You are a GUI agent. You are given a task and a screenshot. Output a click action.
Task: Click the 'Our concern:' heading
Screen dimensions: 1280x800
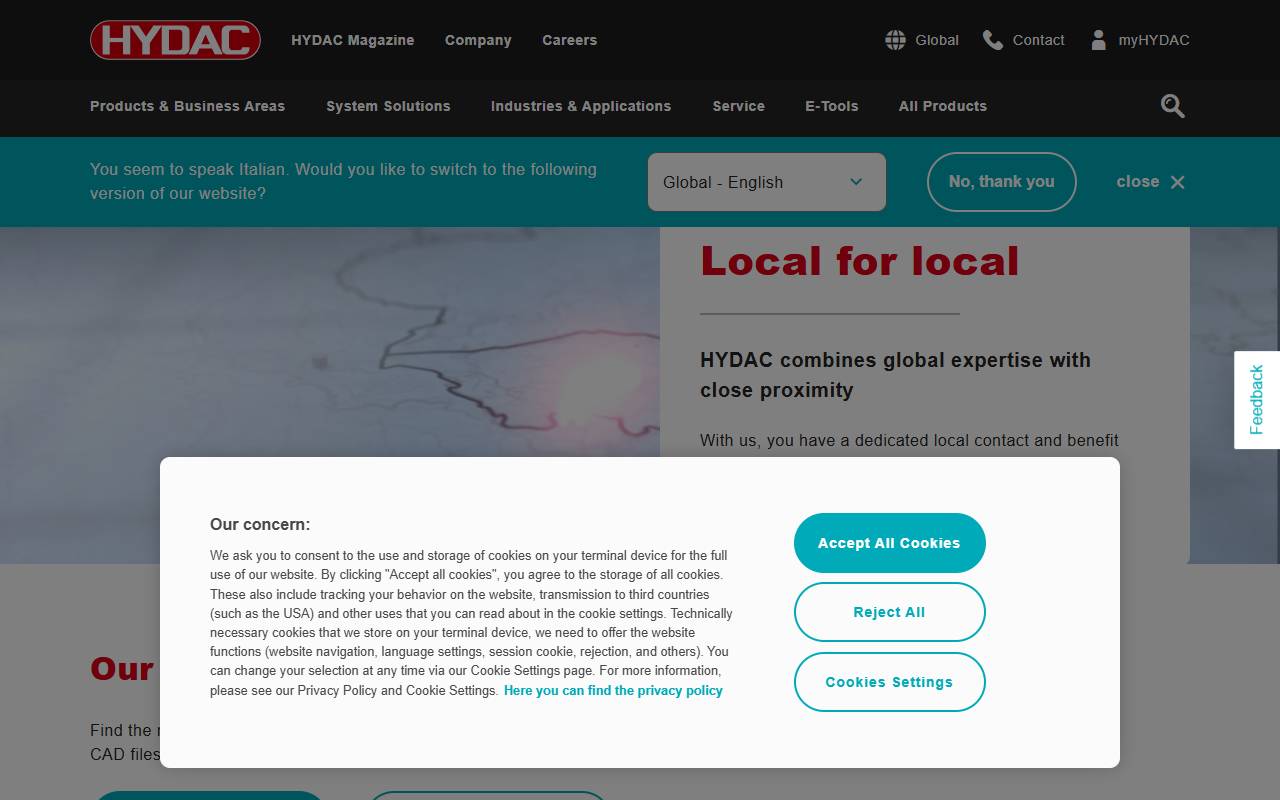pyautogui.click(x=260, y=524)
